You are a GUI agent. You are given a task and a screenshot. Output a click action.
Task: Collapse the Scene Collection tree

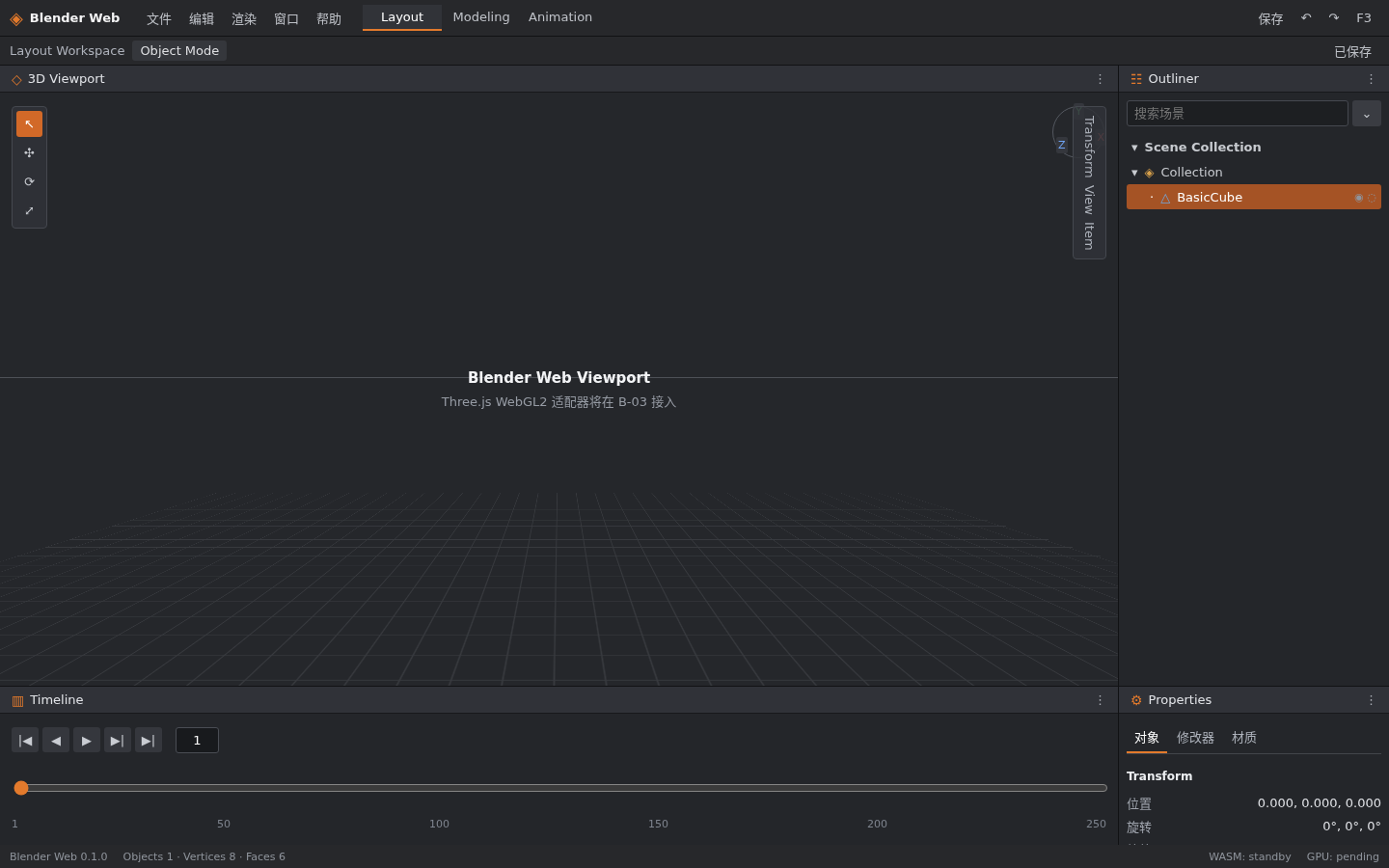coord(1134,148)
